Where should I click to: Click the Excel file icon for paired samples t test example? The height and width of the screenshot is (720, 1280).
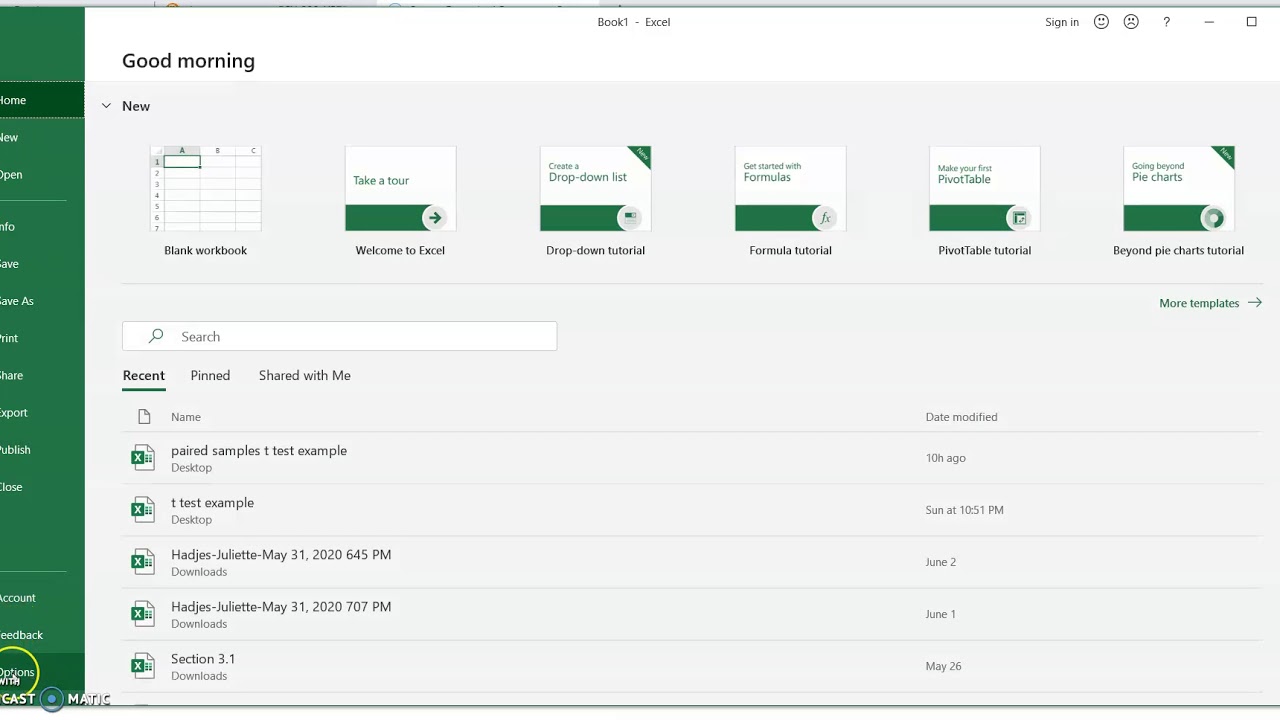pyautogui.click(x=143, y=458)
